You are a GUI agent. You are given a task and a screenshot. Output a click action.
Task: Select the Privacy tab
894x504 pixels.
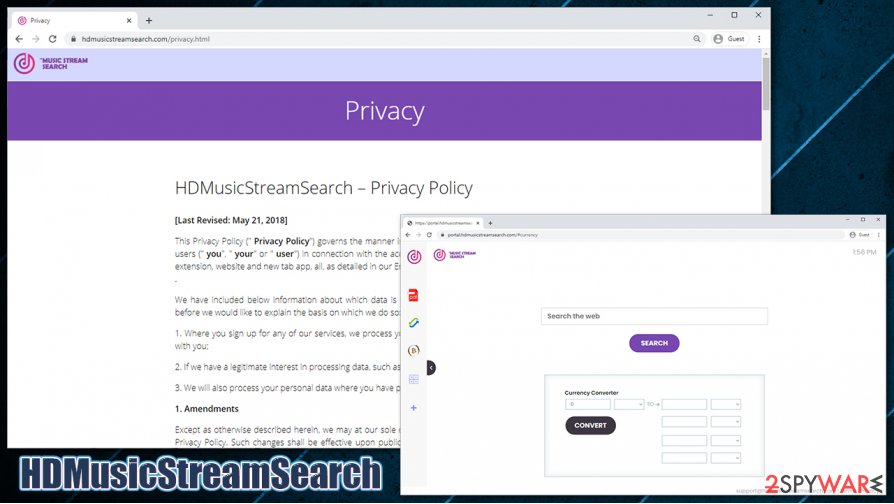click(74, 21)
